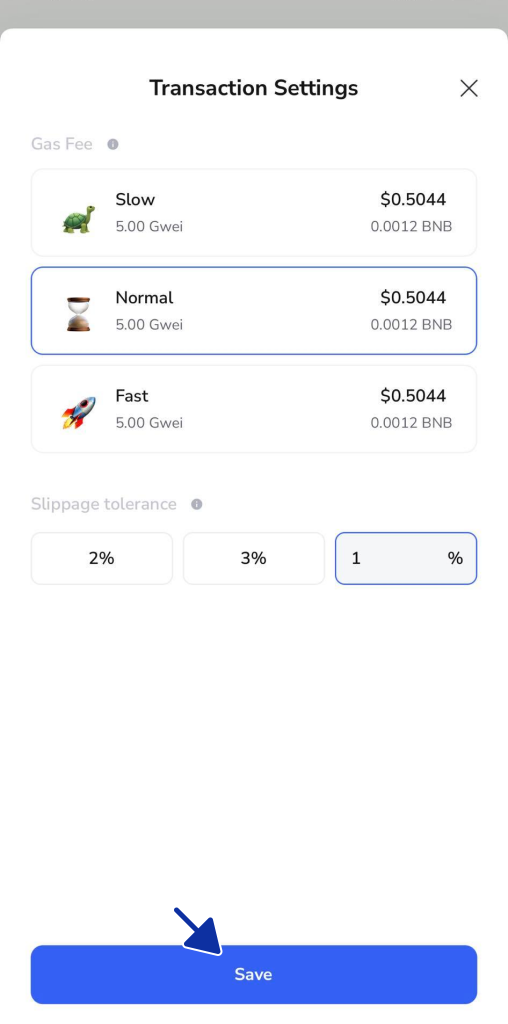Click the Transaction Settings title
This screenshot has width=508, height=1024.
tap(253, 88)
